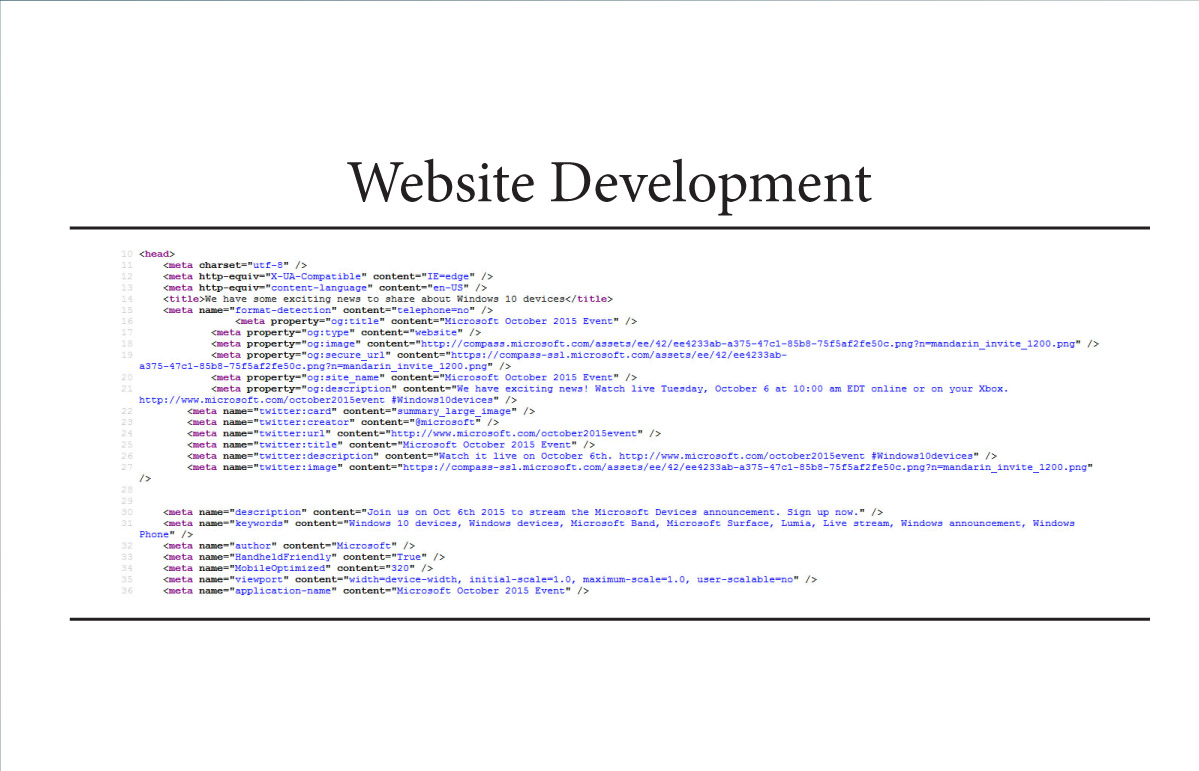Click the application-name meta line

[375, 590]
